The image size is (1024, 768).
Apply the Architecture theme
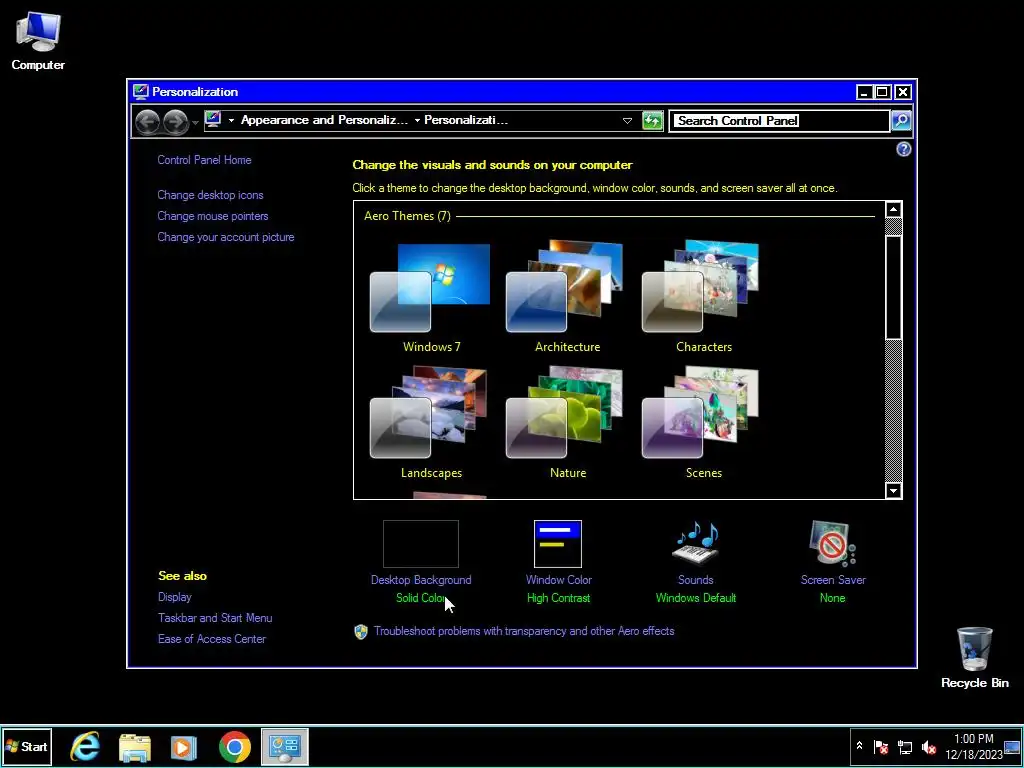point(566,297)
